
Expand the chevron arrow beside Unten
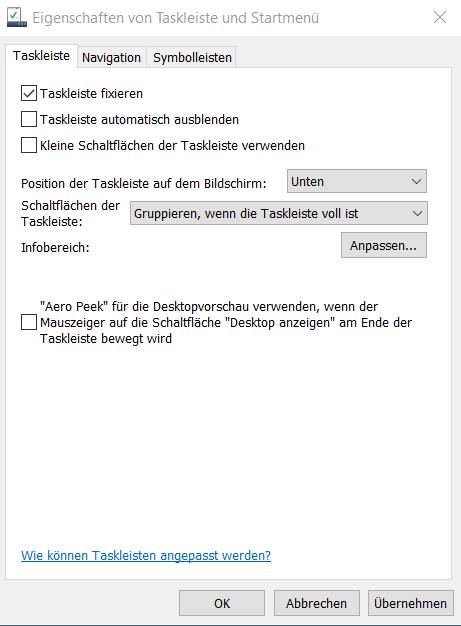[x=416, y=181]
